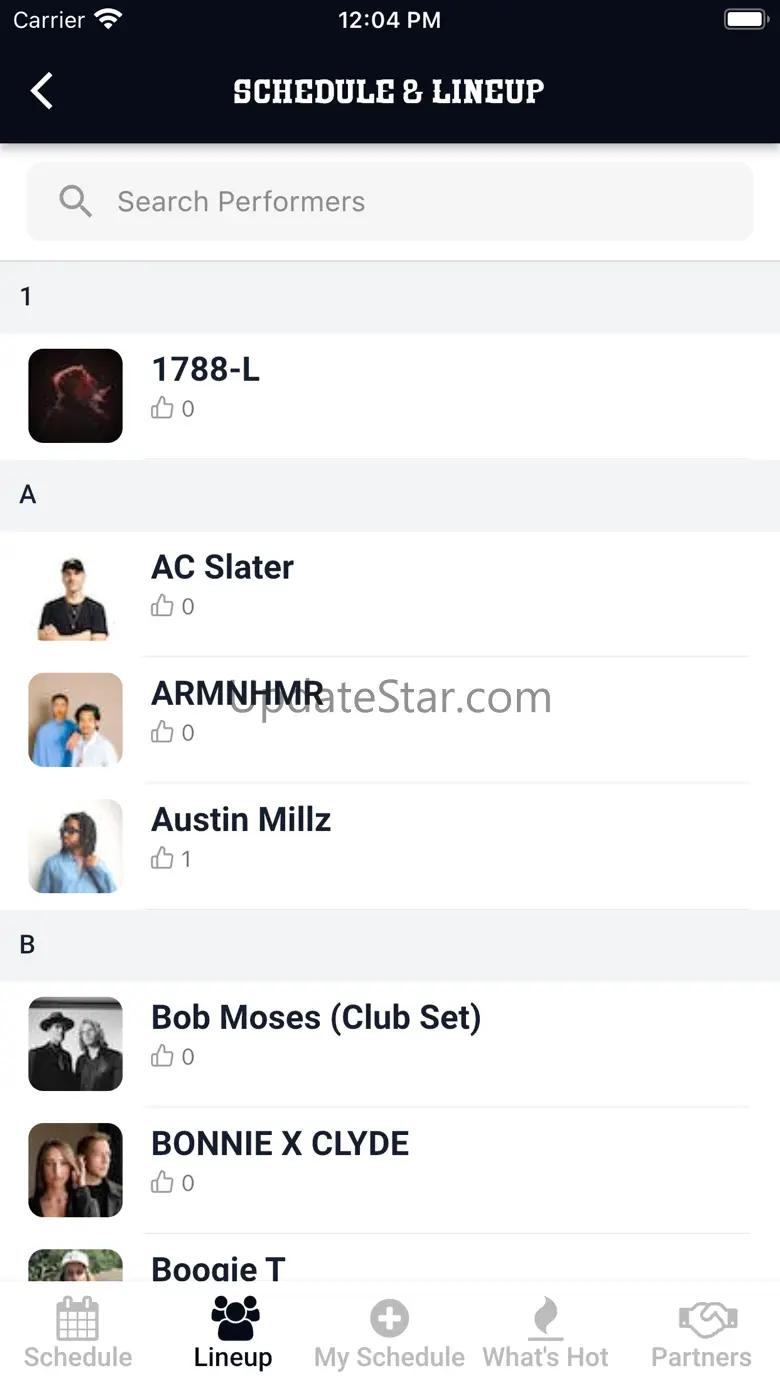This screenshot has height=1387, width=780.
Task: Select the Lineup people icon
Action: tap(235, 1318)
